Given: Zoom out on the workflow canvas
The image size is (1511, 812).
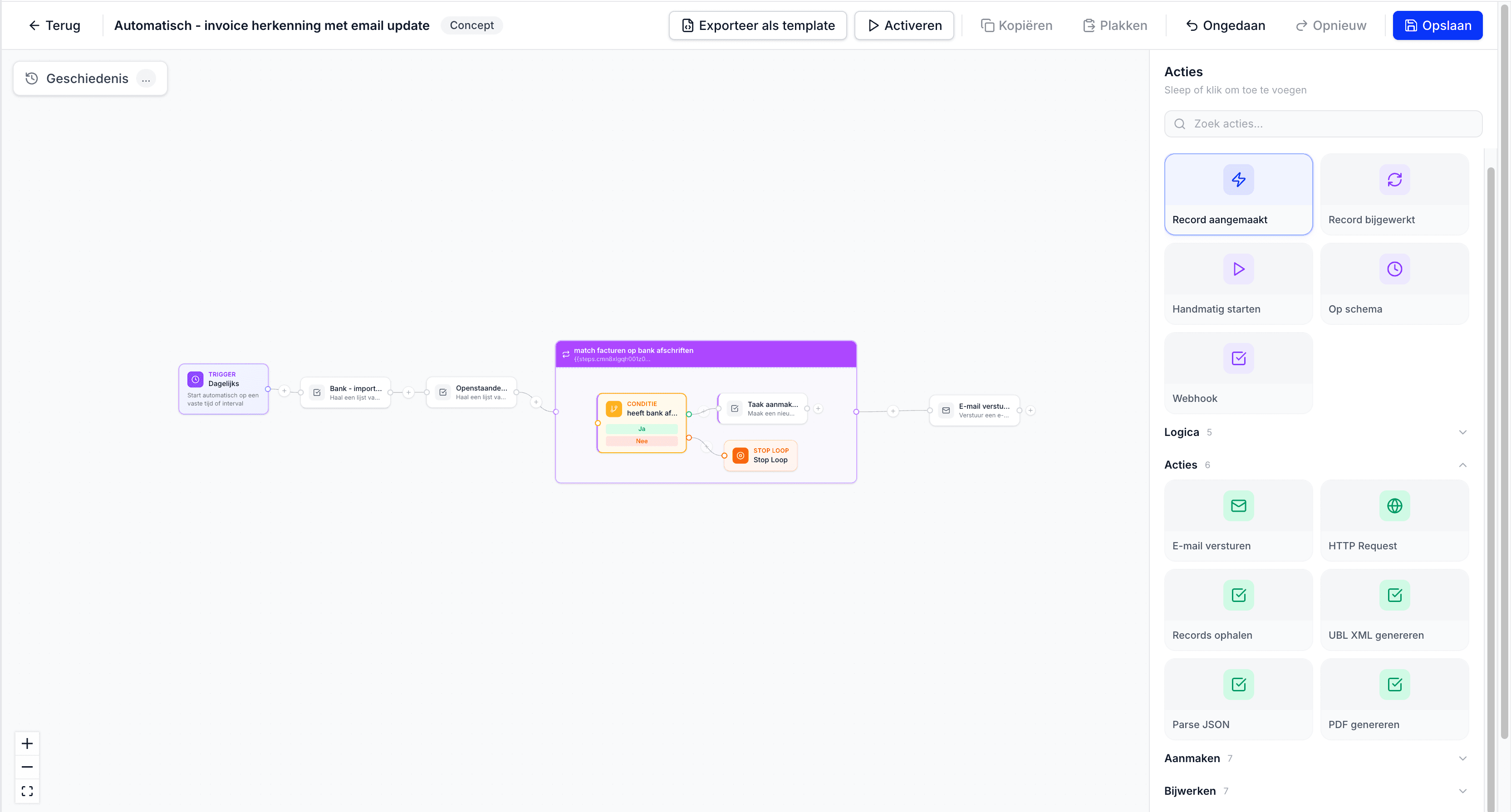Looking at the screenshot, I should tap(27, 766).
